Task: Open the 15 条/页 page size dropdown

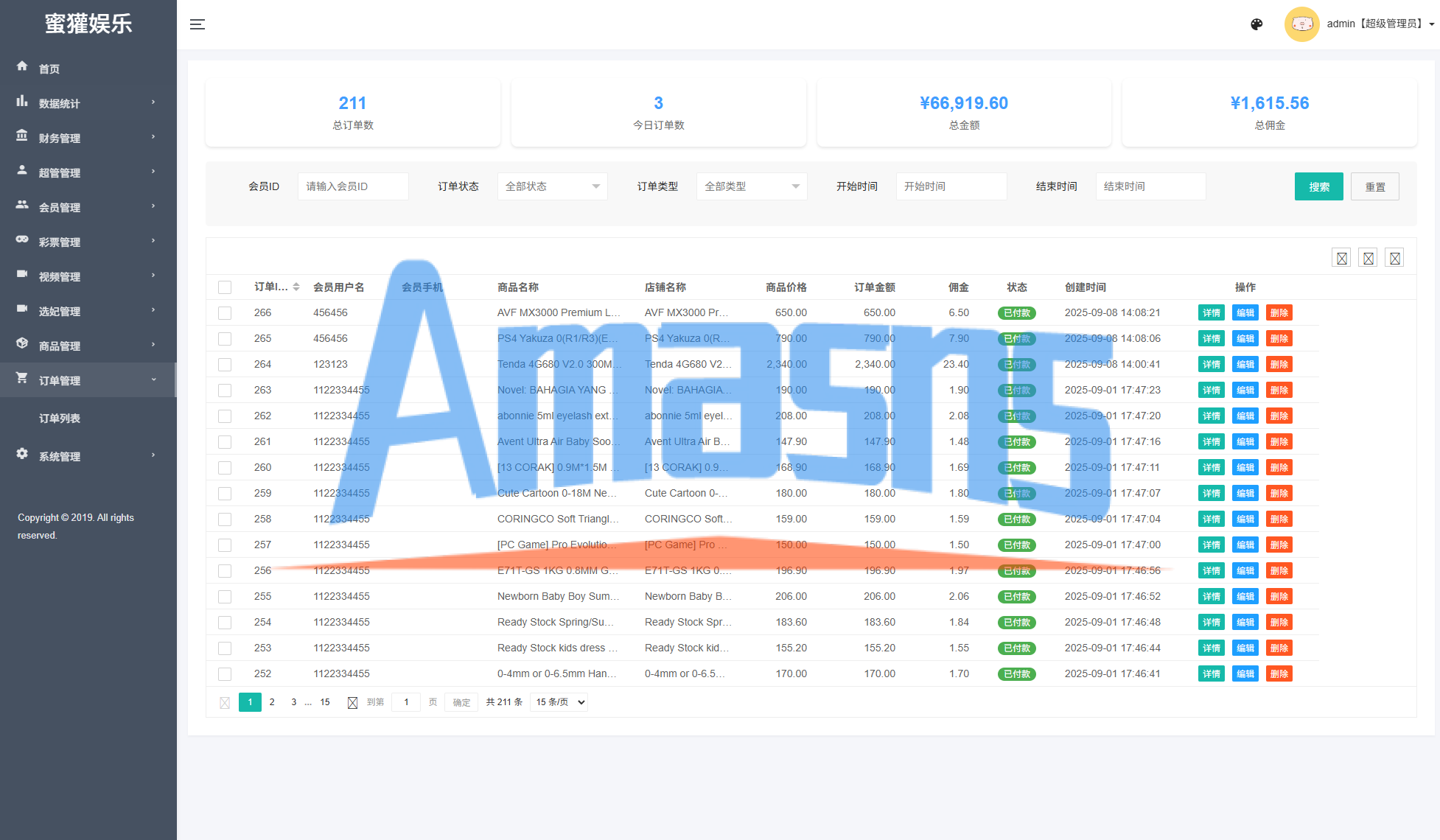Action: 559,702
